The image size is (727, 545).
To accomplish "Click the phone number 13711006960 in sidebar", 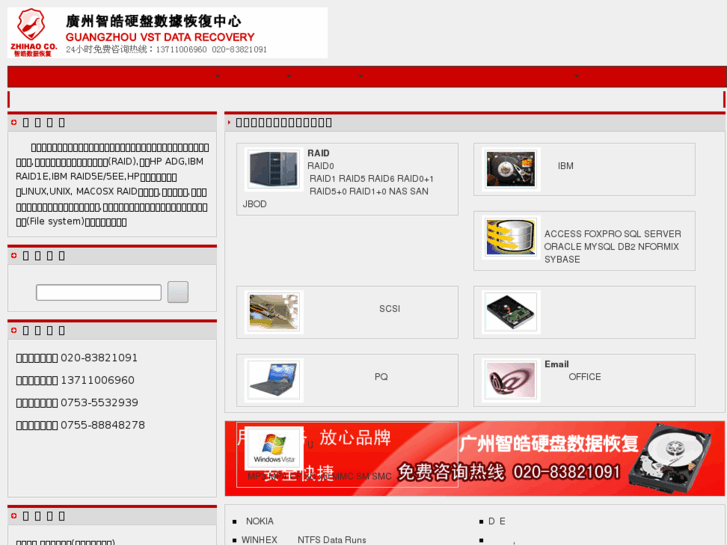I will (97, 380).
